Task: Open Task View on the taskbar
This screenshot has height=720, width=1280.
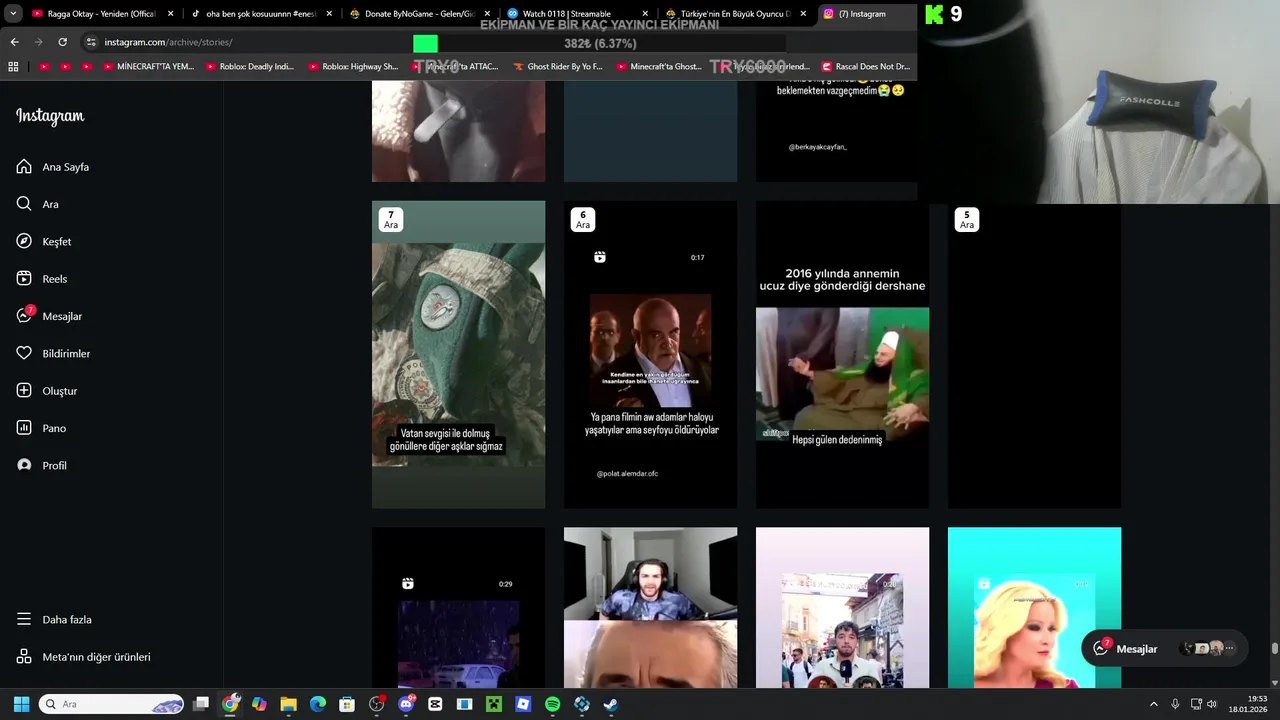Action: 201,704
